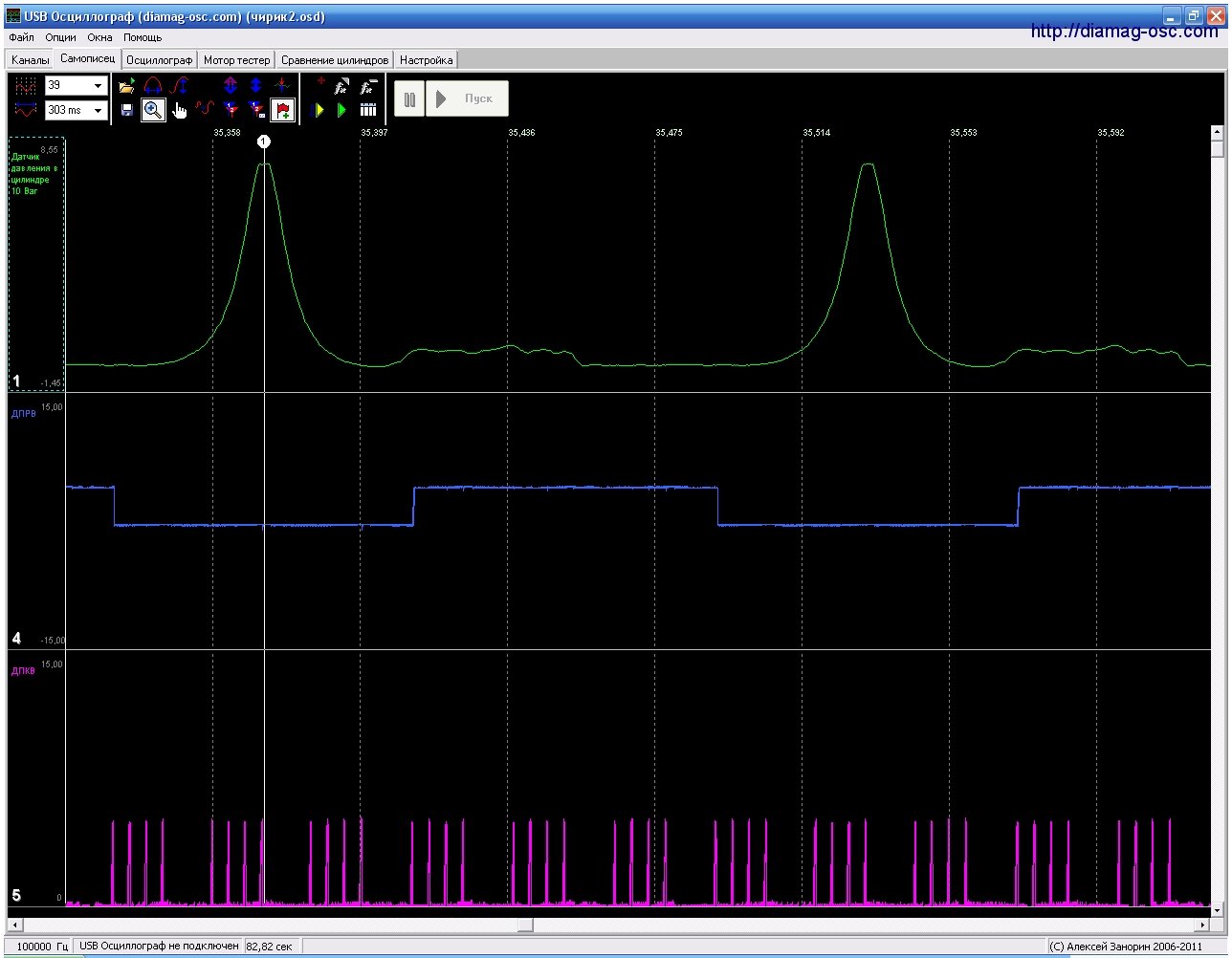1232x958 pixels.
Task: Toggle the red flag add-marker tool
Action: click(x=282, y=110)
